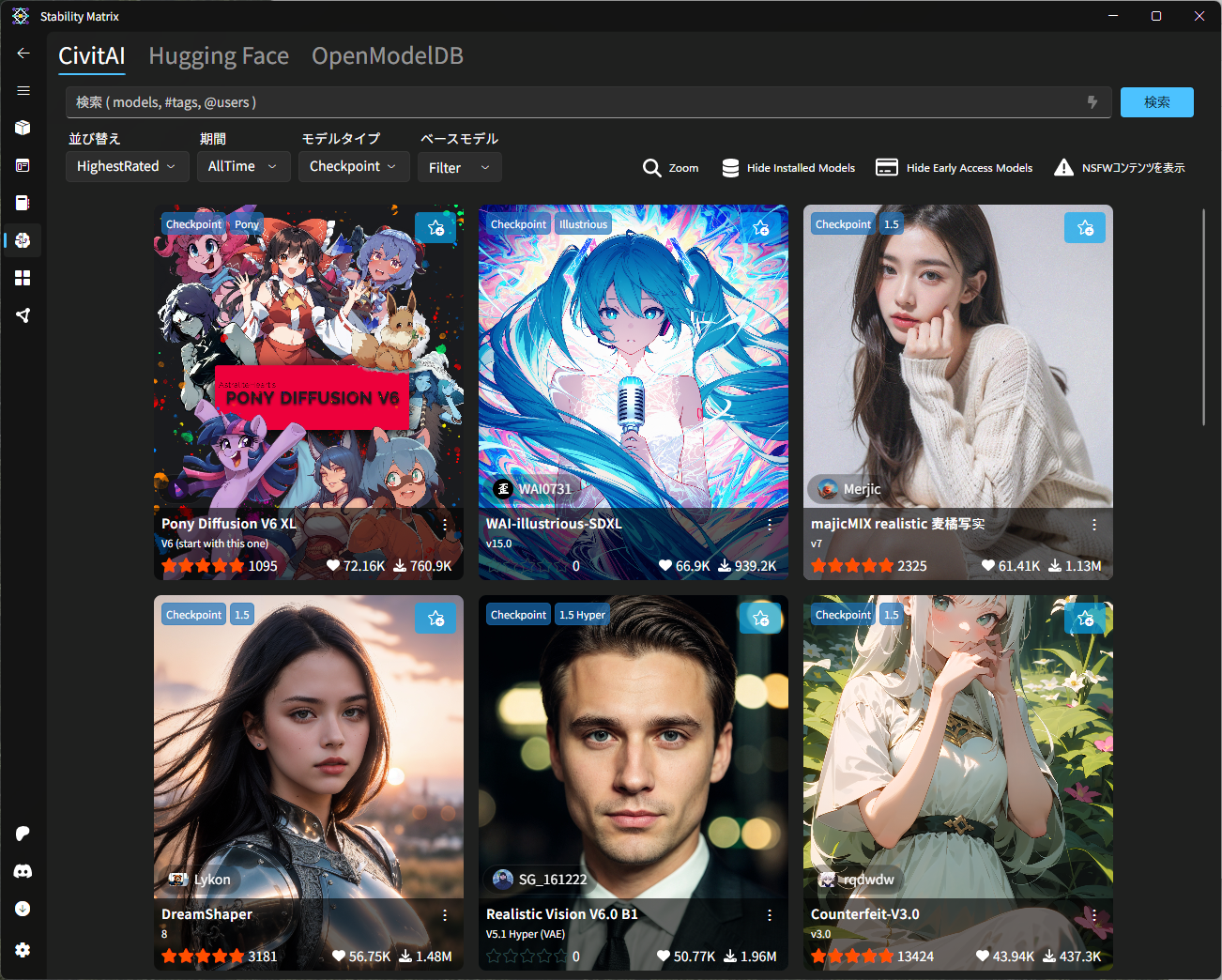The width and height of the screenshot is (1222, 980).
Task: Switch to the Hugging Face tab
Action: [x=219, y=56]
